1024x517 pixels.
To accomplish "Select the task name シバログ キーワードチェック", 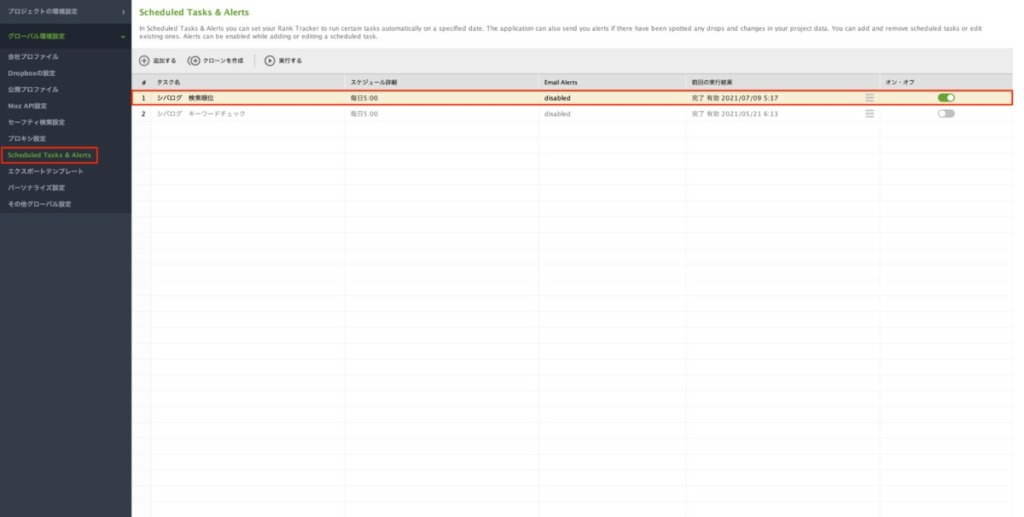I will 201,114.
